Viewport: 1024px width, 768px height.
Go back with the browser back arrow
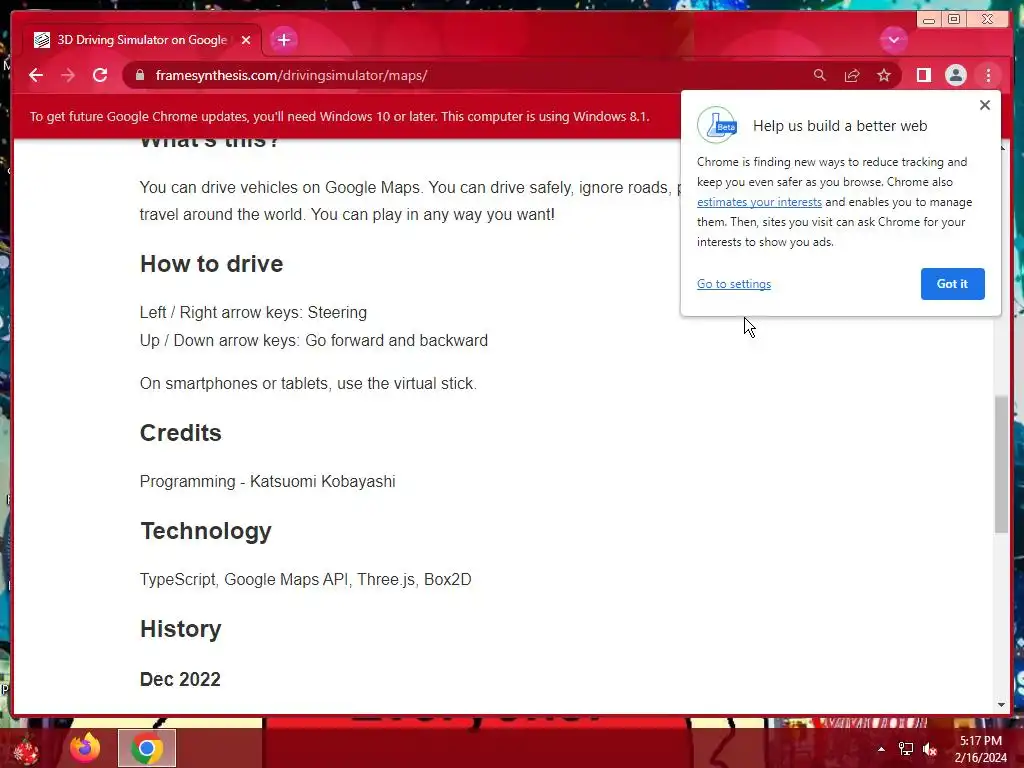coord(36,75)
